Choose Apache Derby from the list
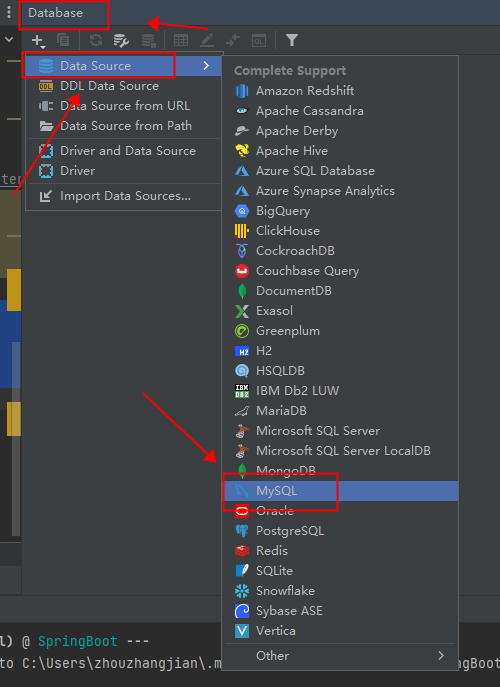 341,131
